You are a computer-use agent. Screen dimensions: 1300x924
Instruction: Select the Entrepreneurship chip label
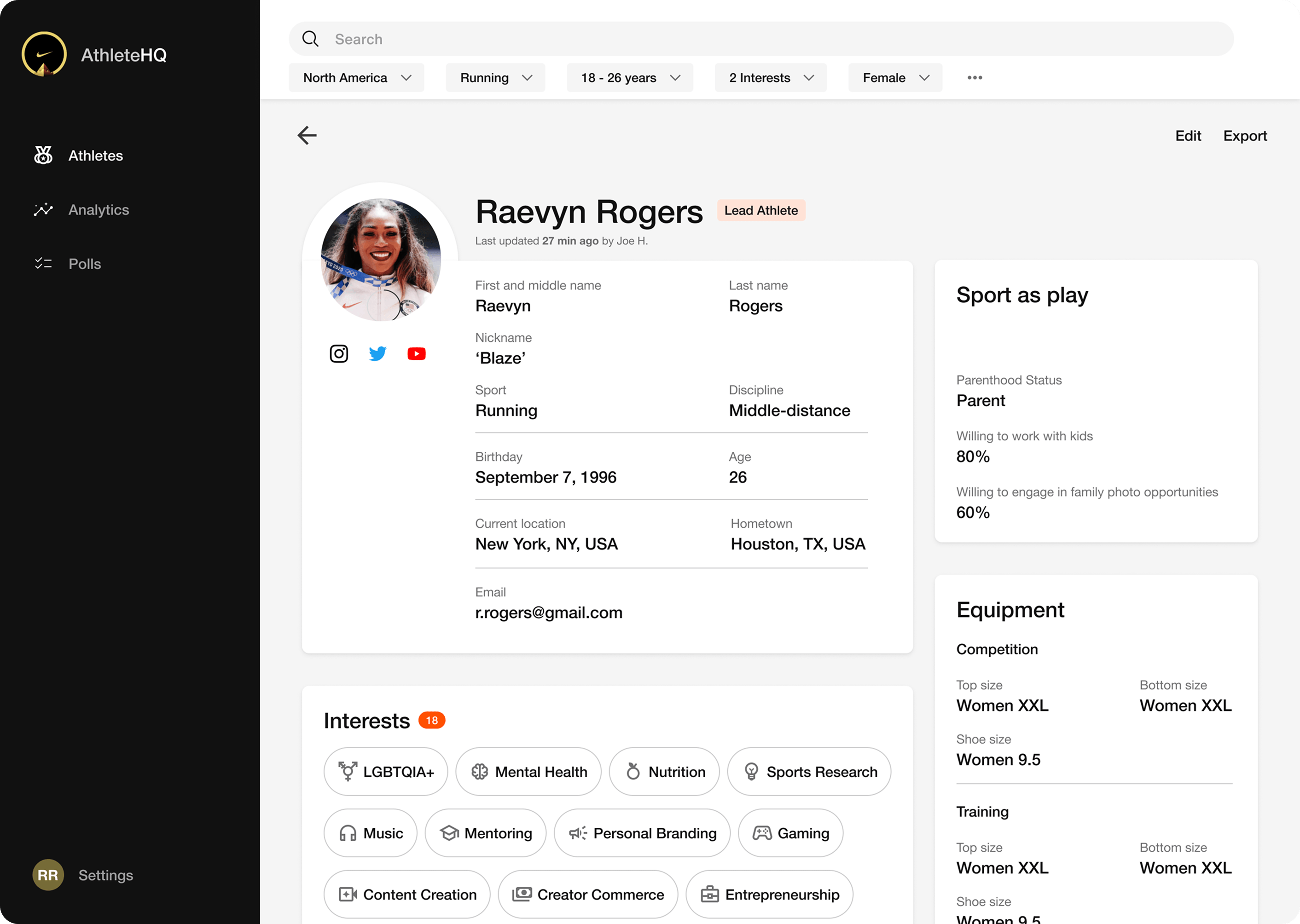pos(782,895)
